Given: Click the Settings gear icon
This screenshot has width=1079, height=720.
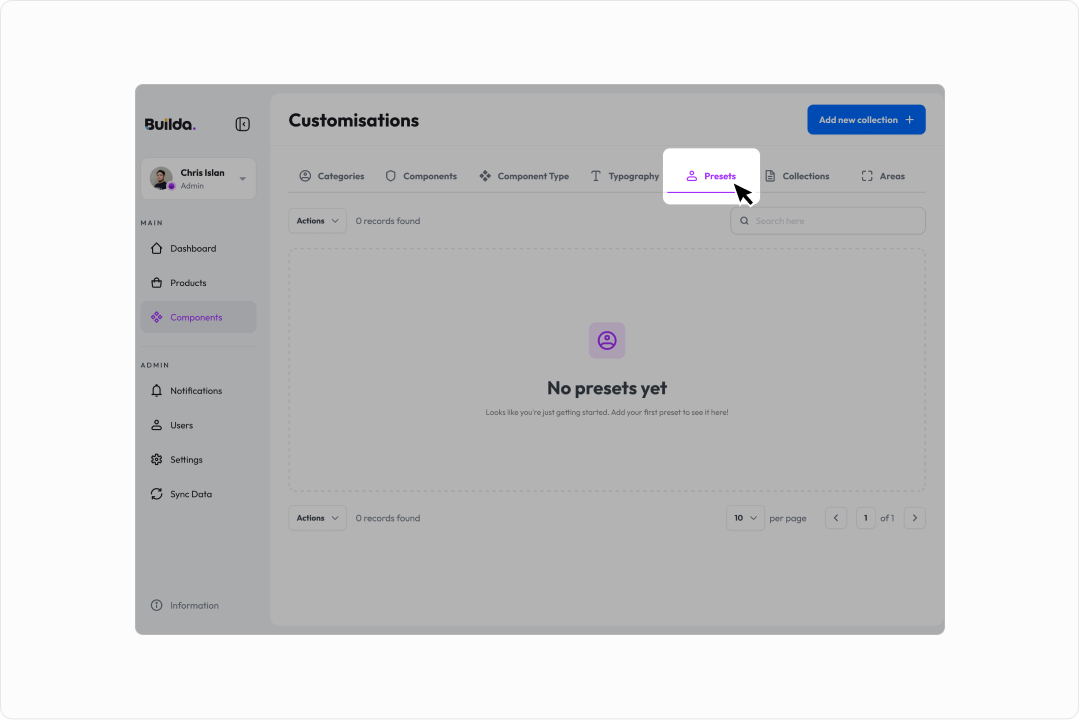Looking at the screenshot, I should point(157,460).
